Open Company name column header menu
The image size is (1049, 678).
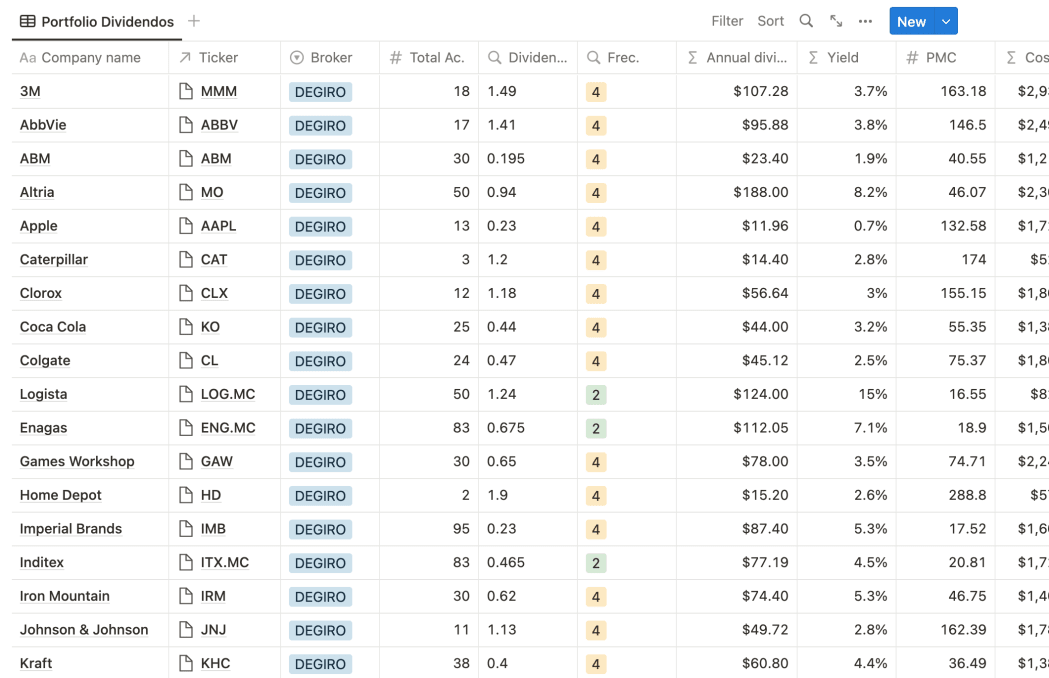[x=90, y=58]
